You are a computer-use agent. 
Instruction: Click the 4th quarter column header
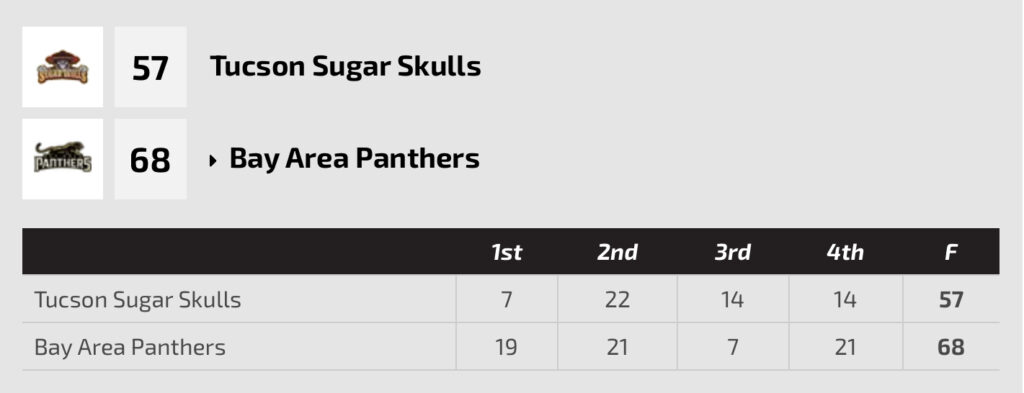pyautogui.click(x=845, y=252)
